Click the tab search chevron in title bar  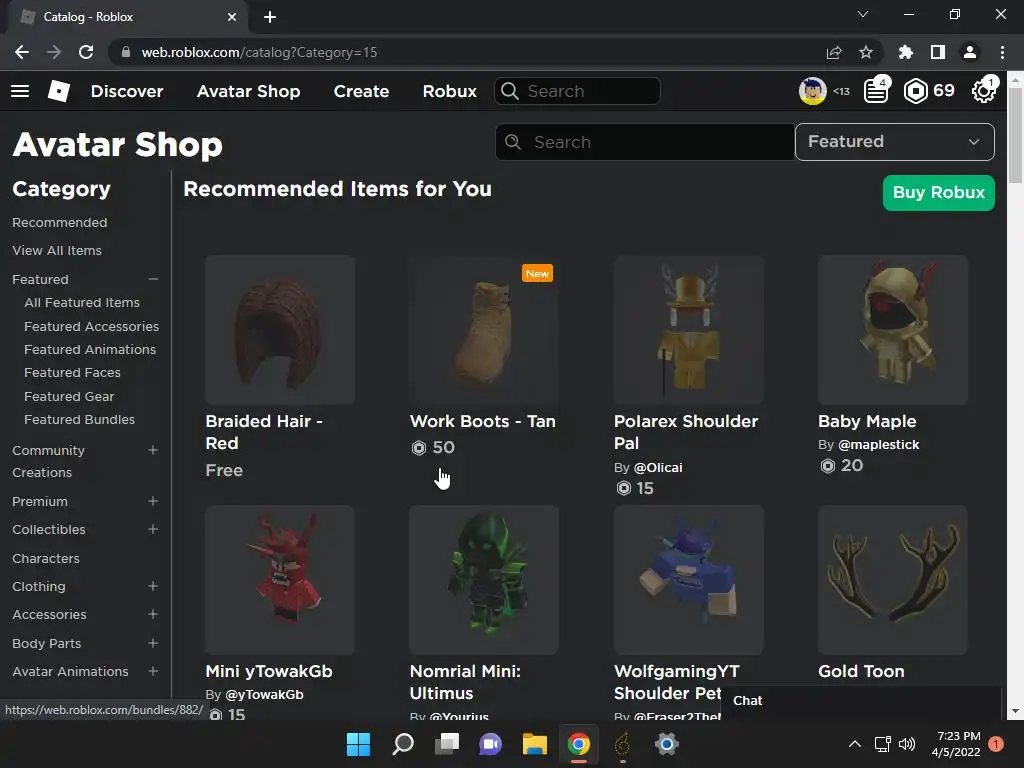(x=863, y=14)
